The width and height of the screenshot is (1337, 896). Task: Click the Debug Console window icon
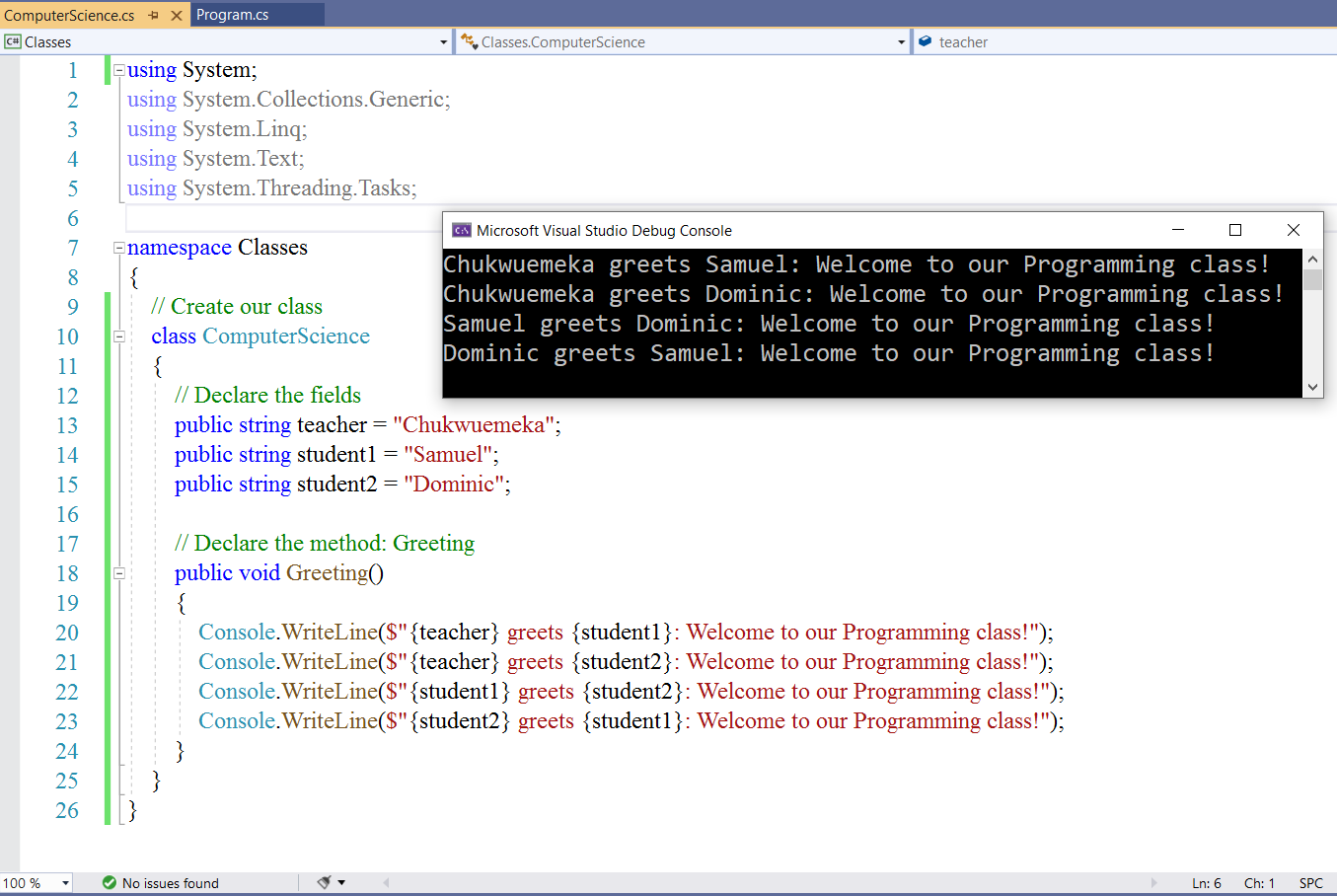(461, 230)
